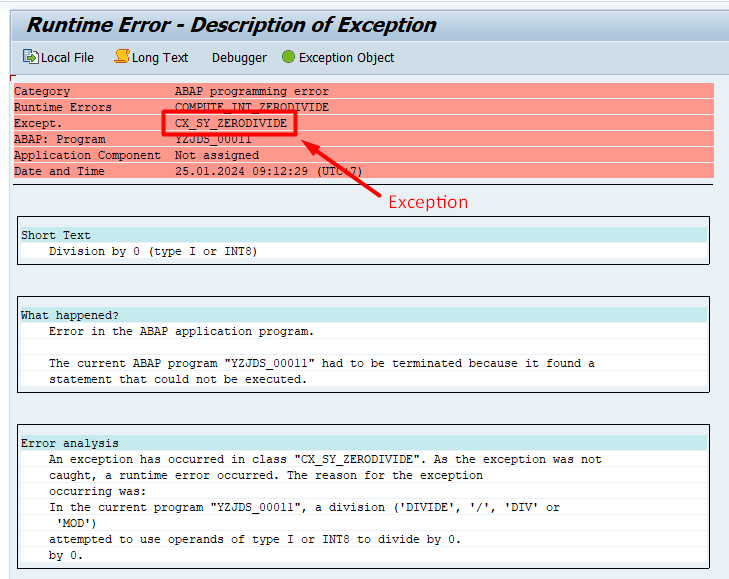
Task: Click the Long Text icon
Action: (121, 57)
